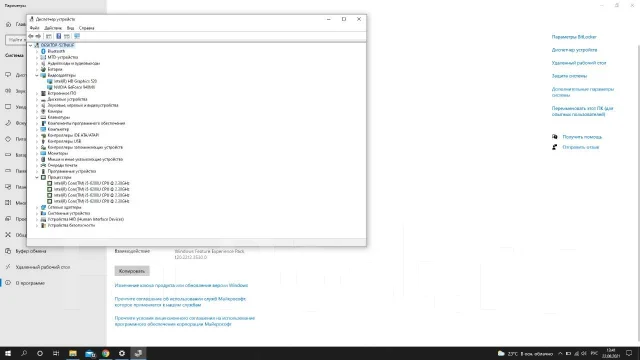The width and height of the screenshot is (640, 360).
Task: Open 'Дополнительные параметры системы' link
Action: click(583, 92)
